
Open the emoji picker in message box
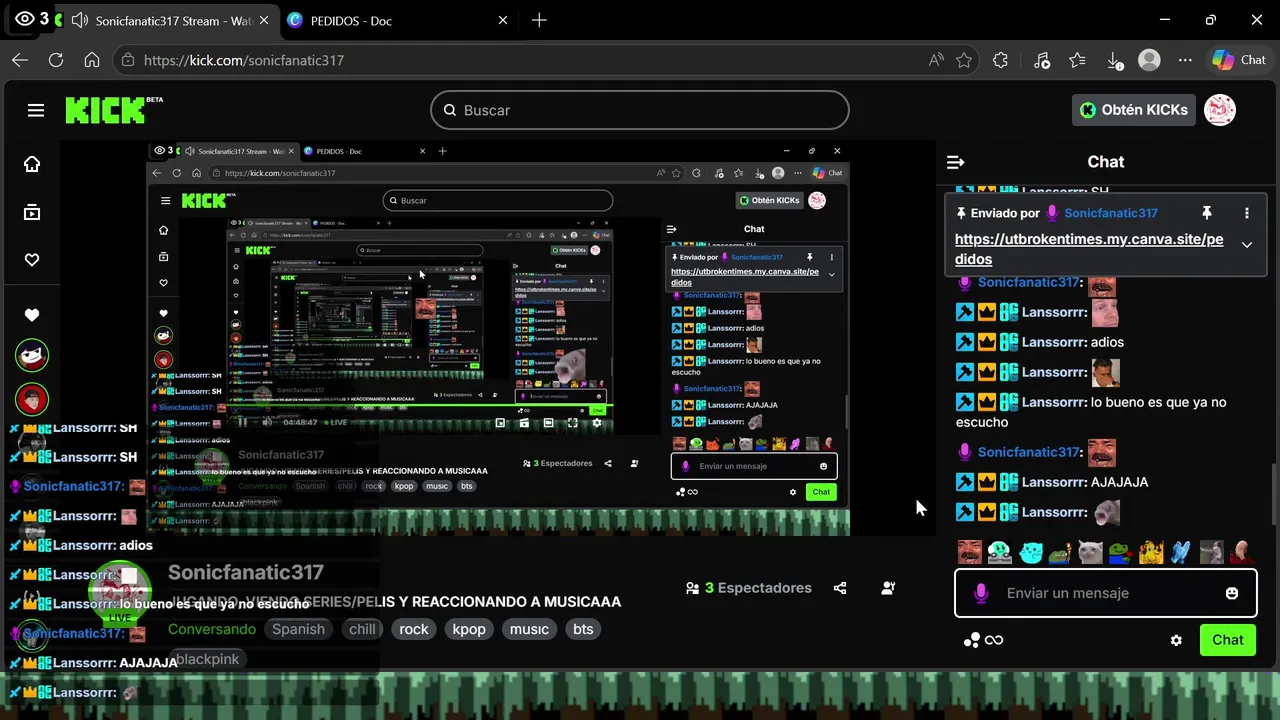pos(1232,593)
